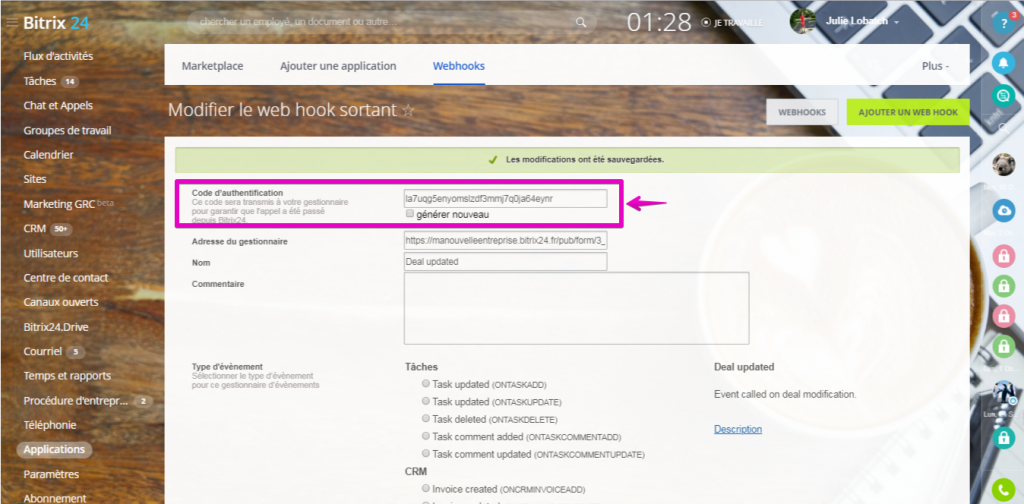Open Abonnement in left menu

pos(55,498)
